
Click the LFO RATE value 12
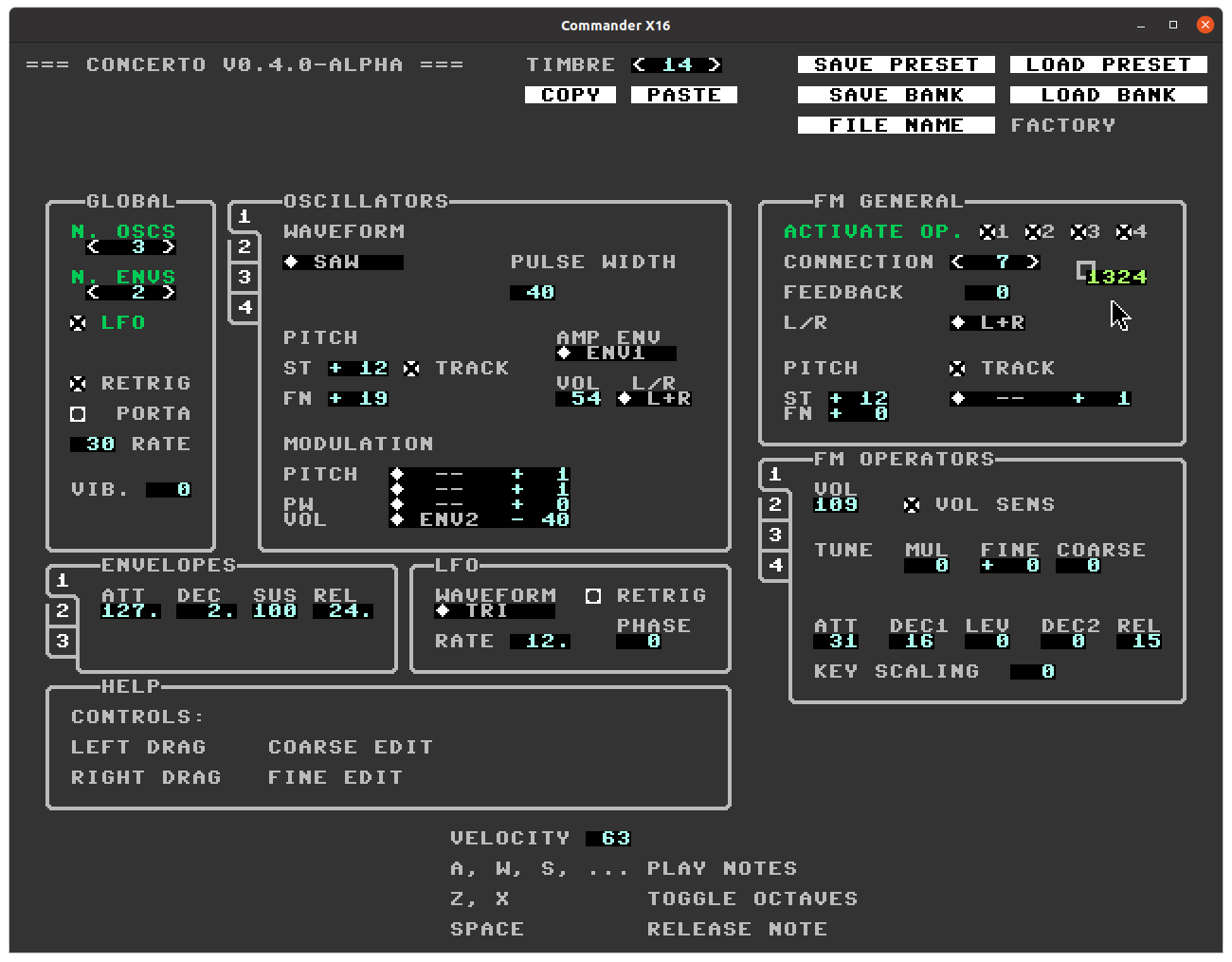540,641
